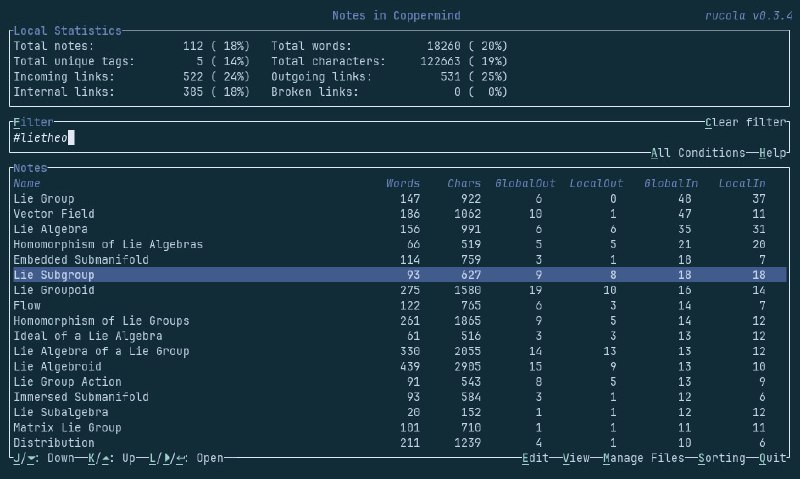Open the Manage Files menu
800x479 pixels.
click(644, 458)
